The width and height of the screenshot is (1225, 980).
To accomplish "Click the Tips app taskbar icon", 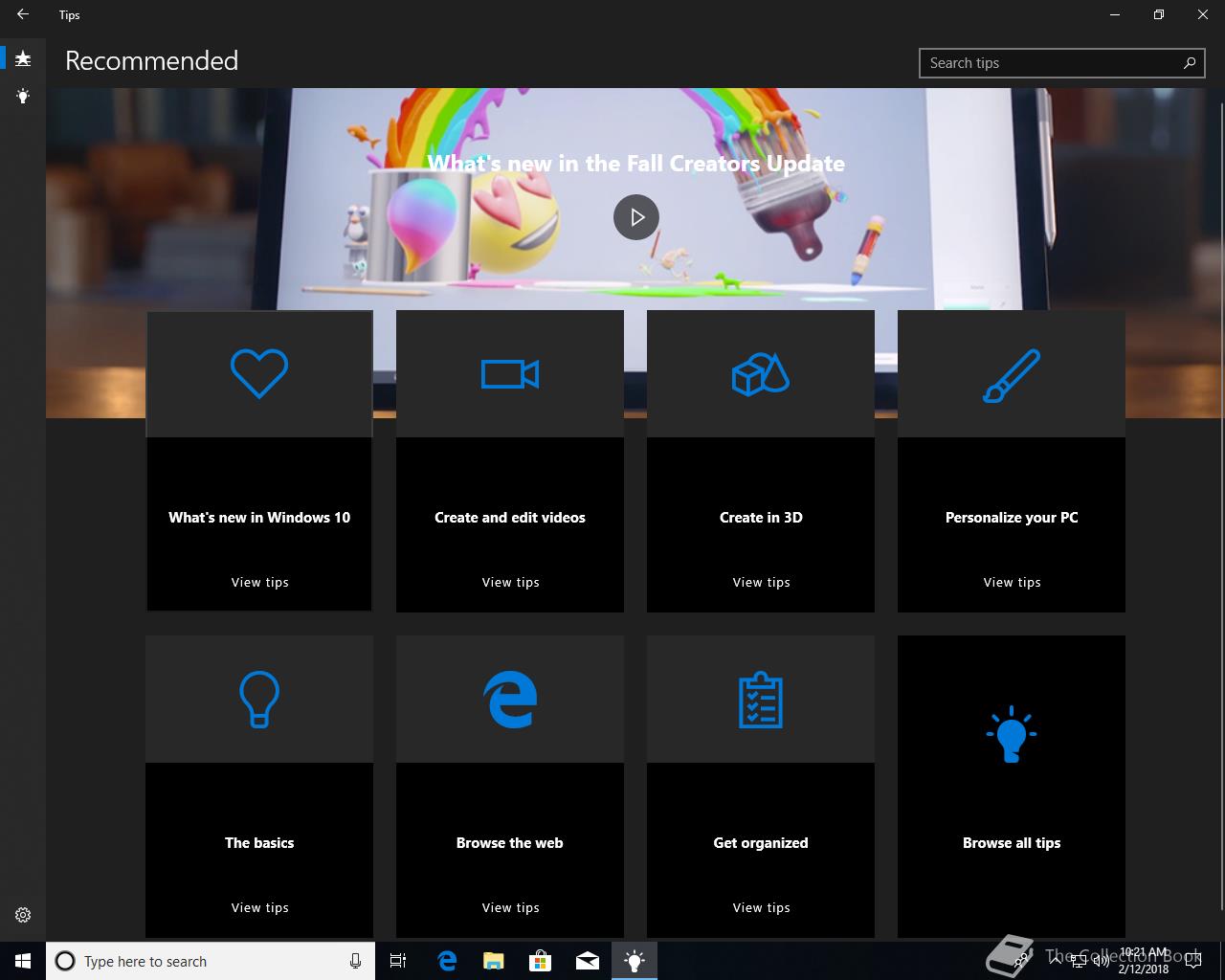I will coord(635,961).
